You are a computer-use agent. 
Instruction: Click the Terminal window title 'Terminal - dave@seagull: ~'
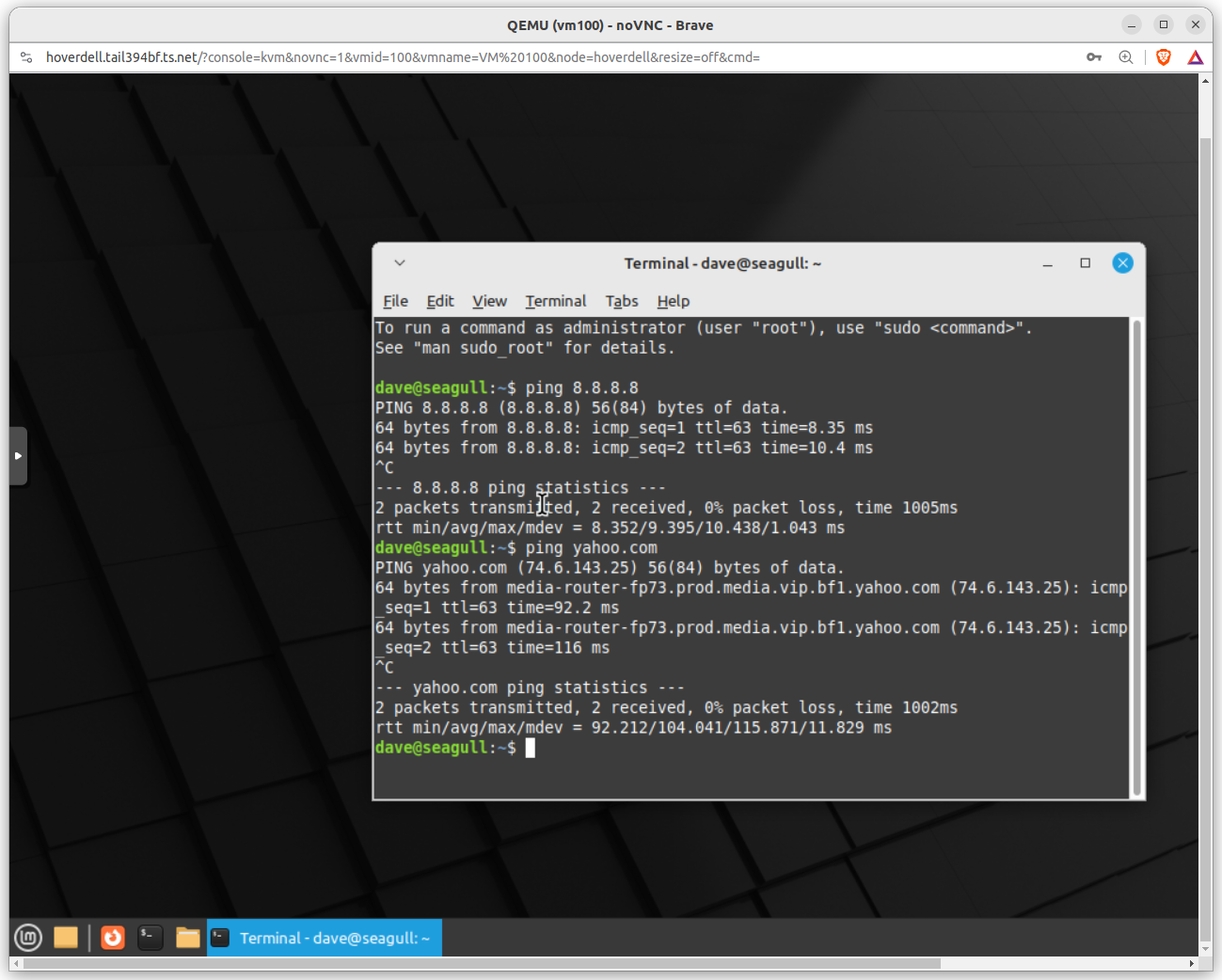[722, 263]
